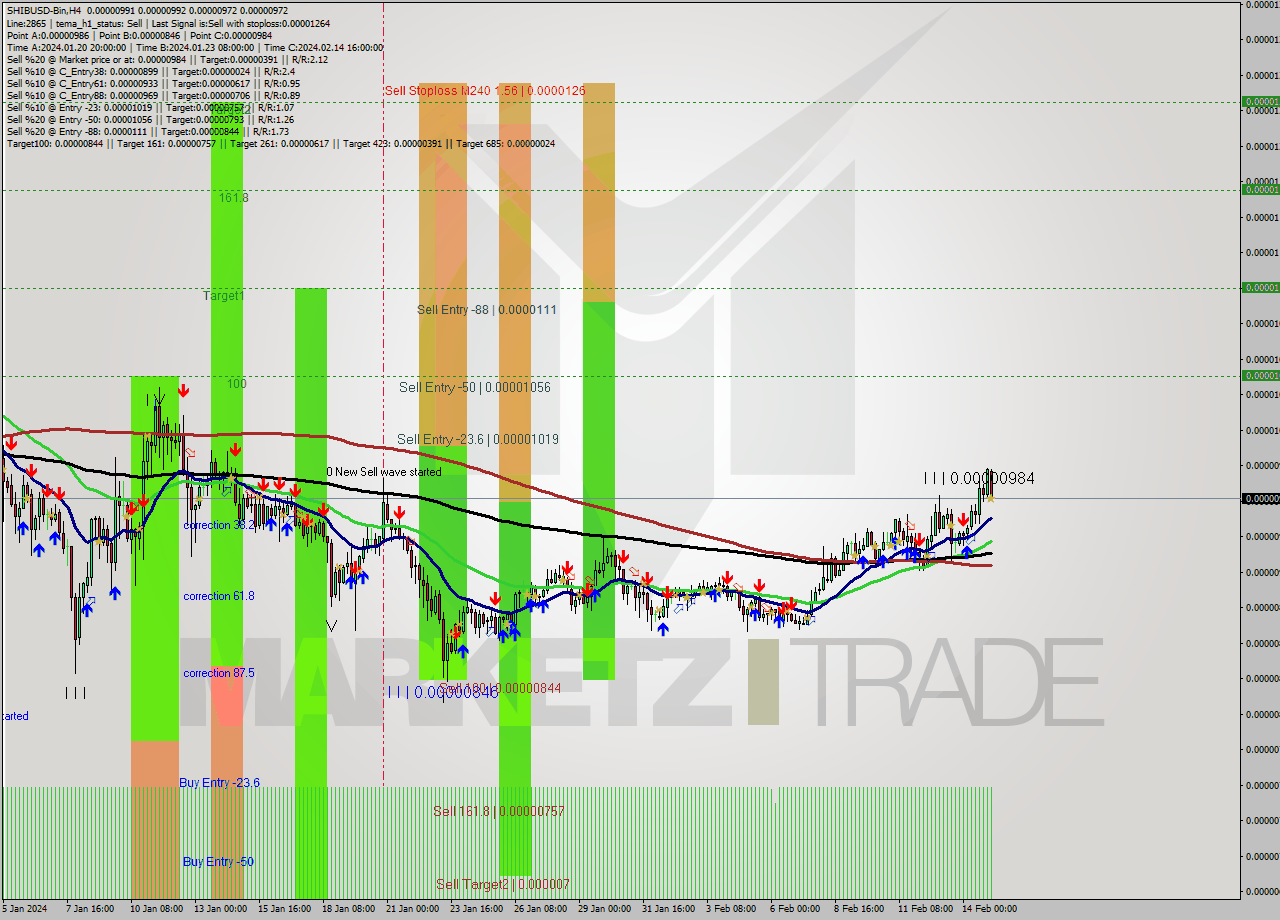Select the 'Sell %20 @ Entry -50' line
This screenshot has width=1280, height=920.
[x=150, y=119]
